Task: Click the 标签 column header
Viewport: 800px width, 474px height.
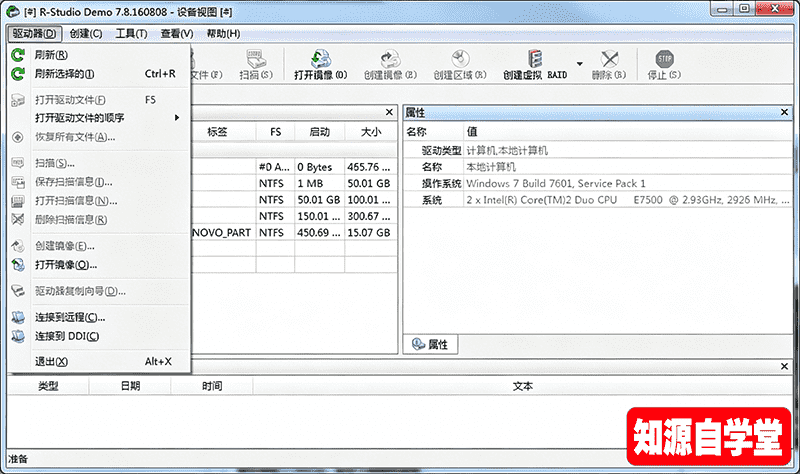Action: click(217, 132)
